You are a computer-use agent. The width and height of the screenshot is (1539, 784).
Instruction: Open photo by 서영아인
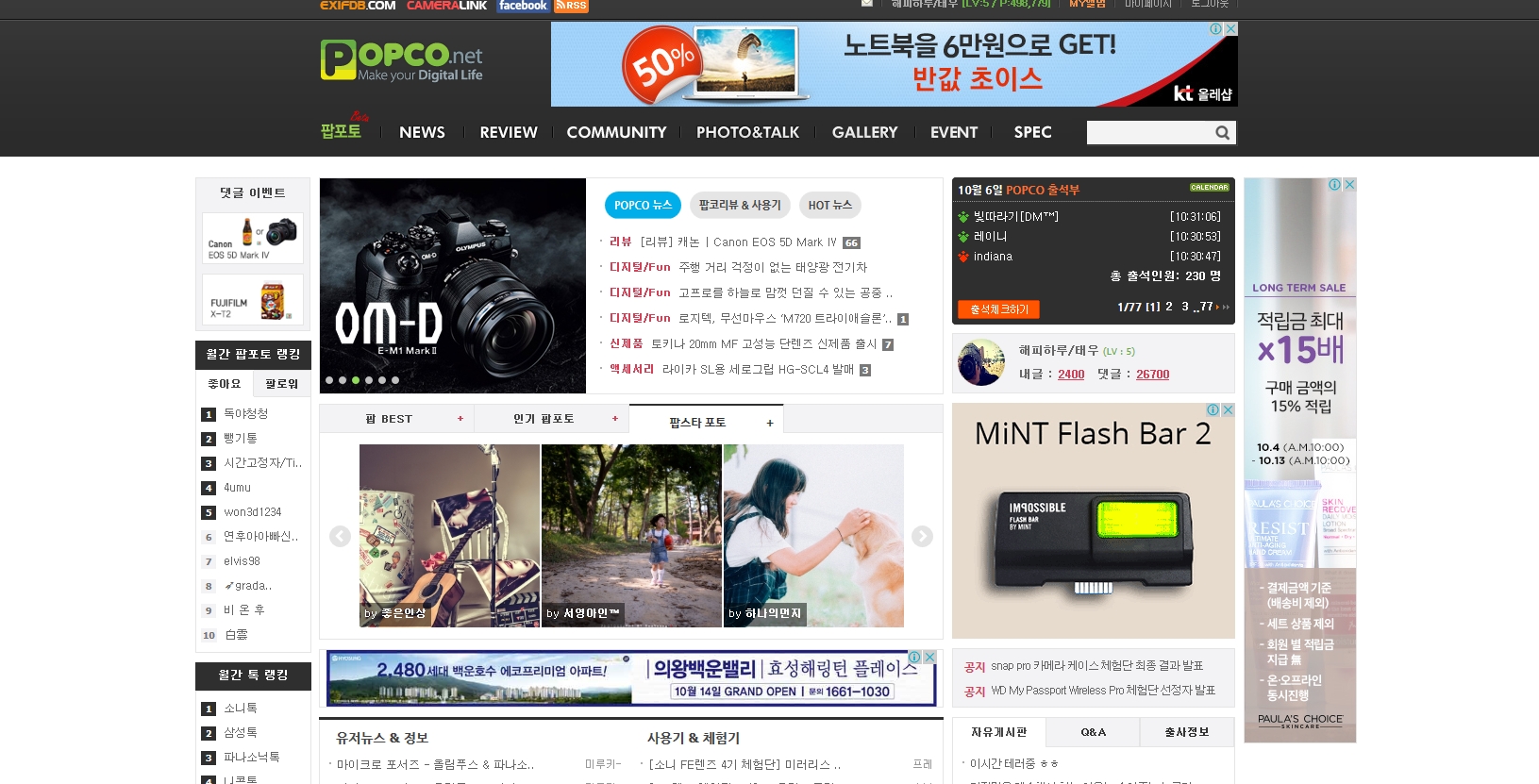click(x=631, y=536)
